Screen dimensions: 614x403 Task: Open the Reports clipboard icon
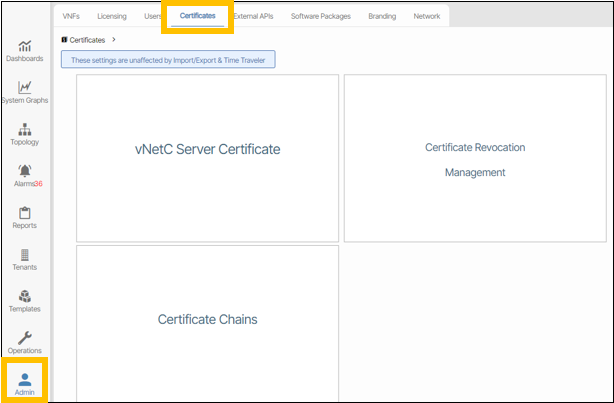(x=25, y=213)
